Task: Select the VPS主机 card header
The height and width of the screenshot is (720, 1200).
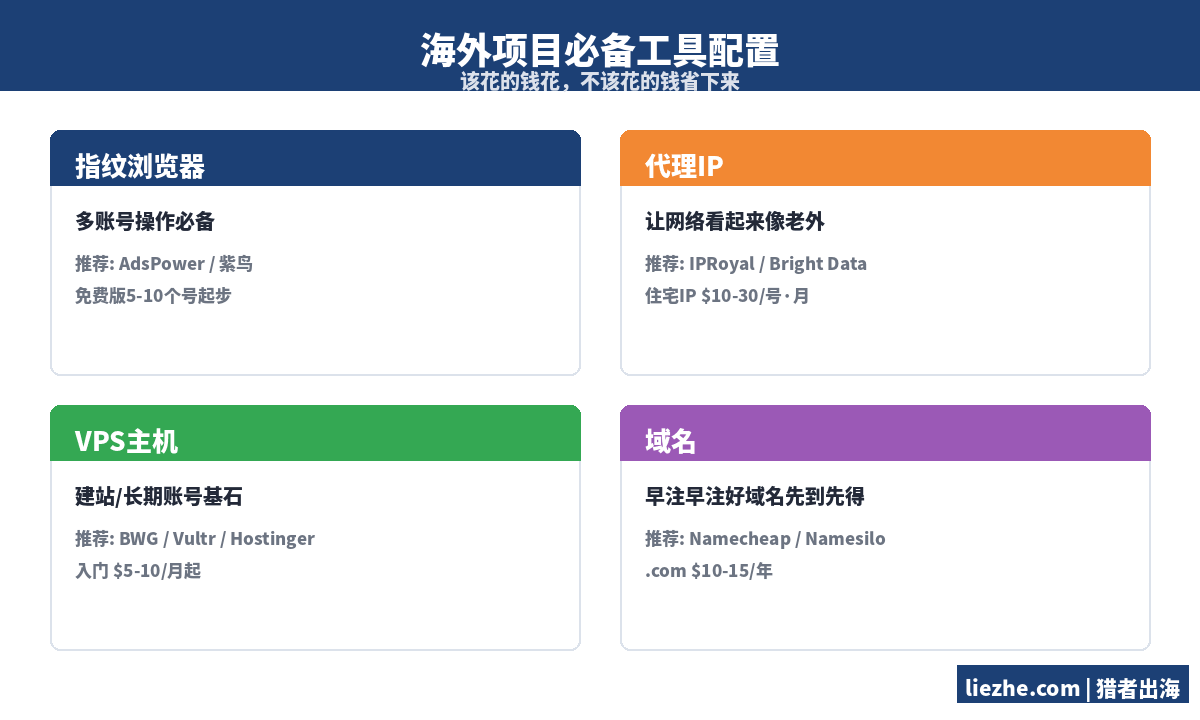Action: [315, 433]
